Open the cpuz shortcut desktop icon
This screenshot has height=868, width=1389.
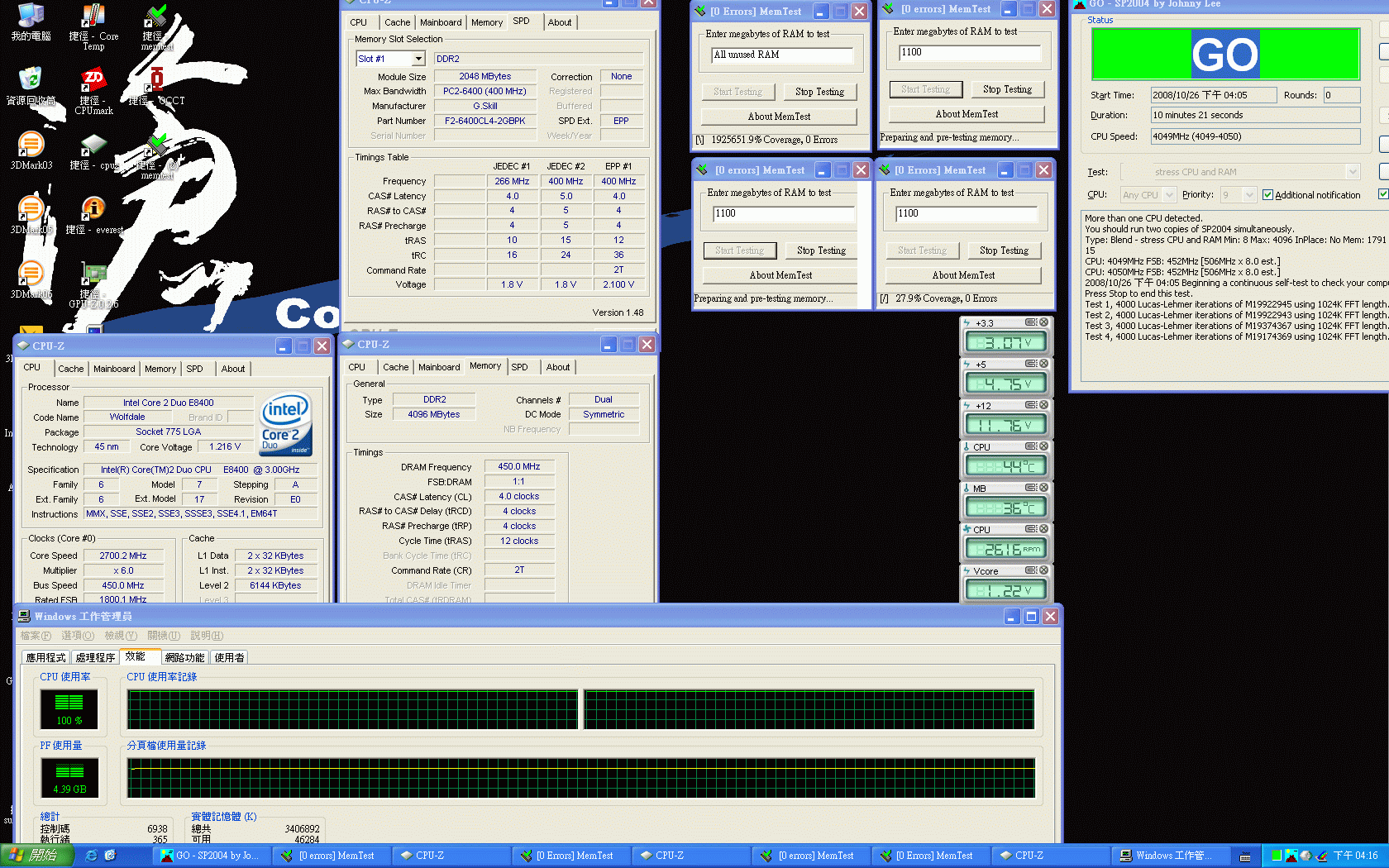coord(93,151)
